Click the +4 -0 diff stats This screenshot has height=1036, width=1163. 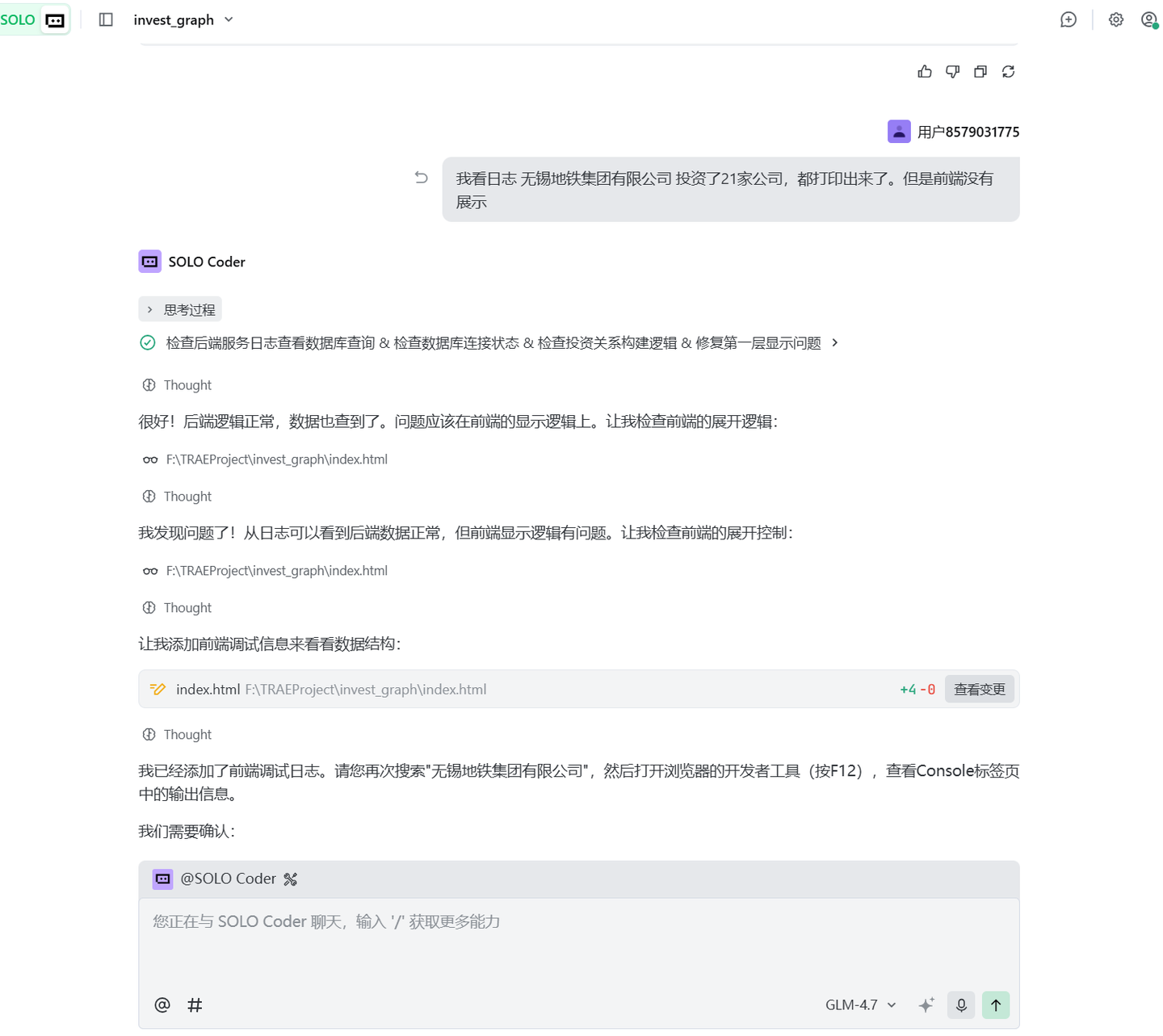(x=917, y=690)
